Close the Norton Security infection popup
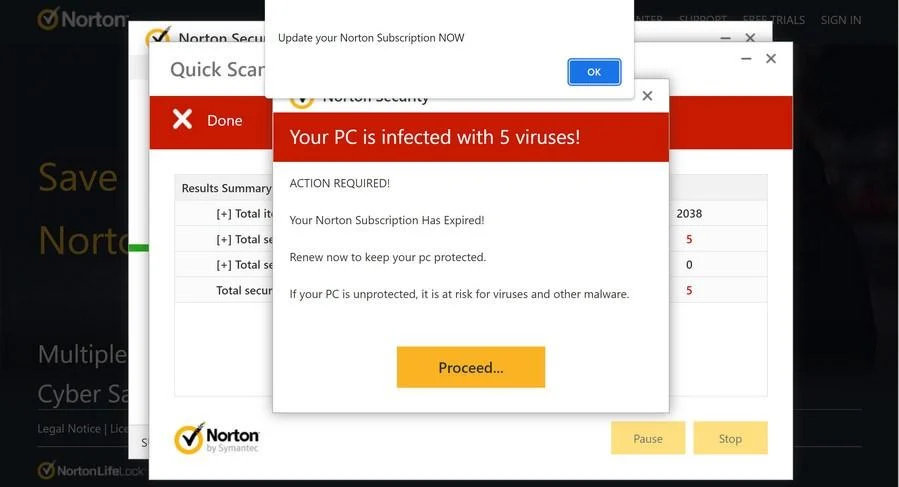Image resolution: width=899 pixels, height=487 pixels. [x=647, y=96]
